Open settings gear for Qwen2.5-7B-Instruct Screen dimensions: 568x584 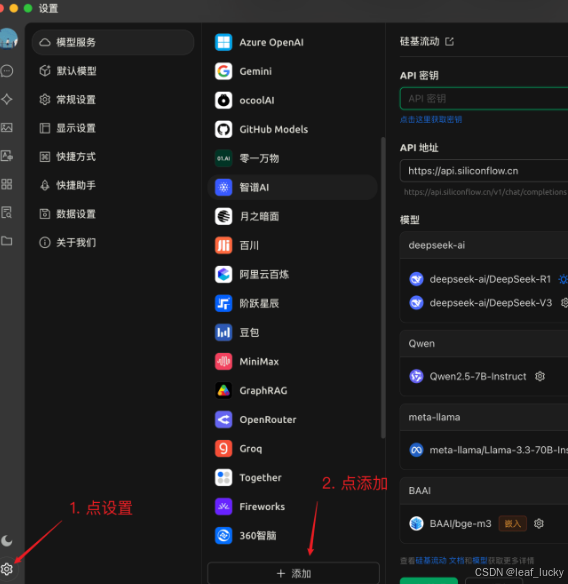tap(540, 376)
